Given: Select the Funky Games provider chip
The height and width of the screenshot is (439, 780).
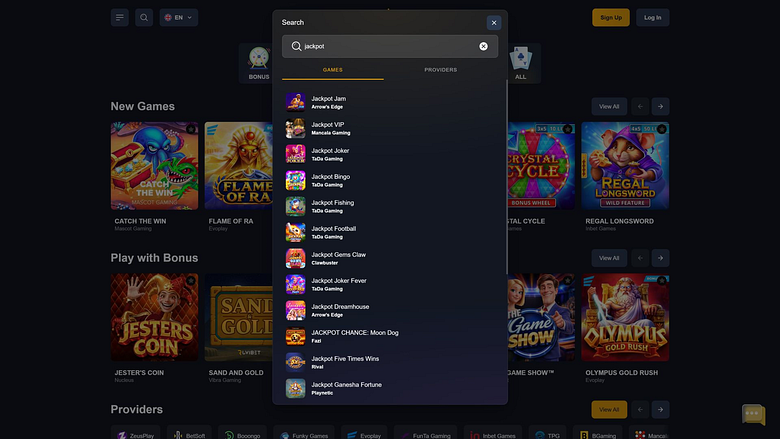Looking at the screenshot, I should pos(304,434).
